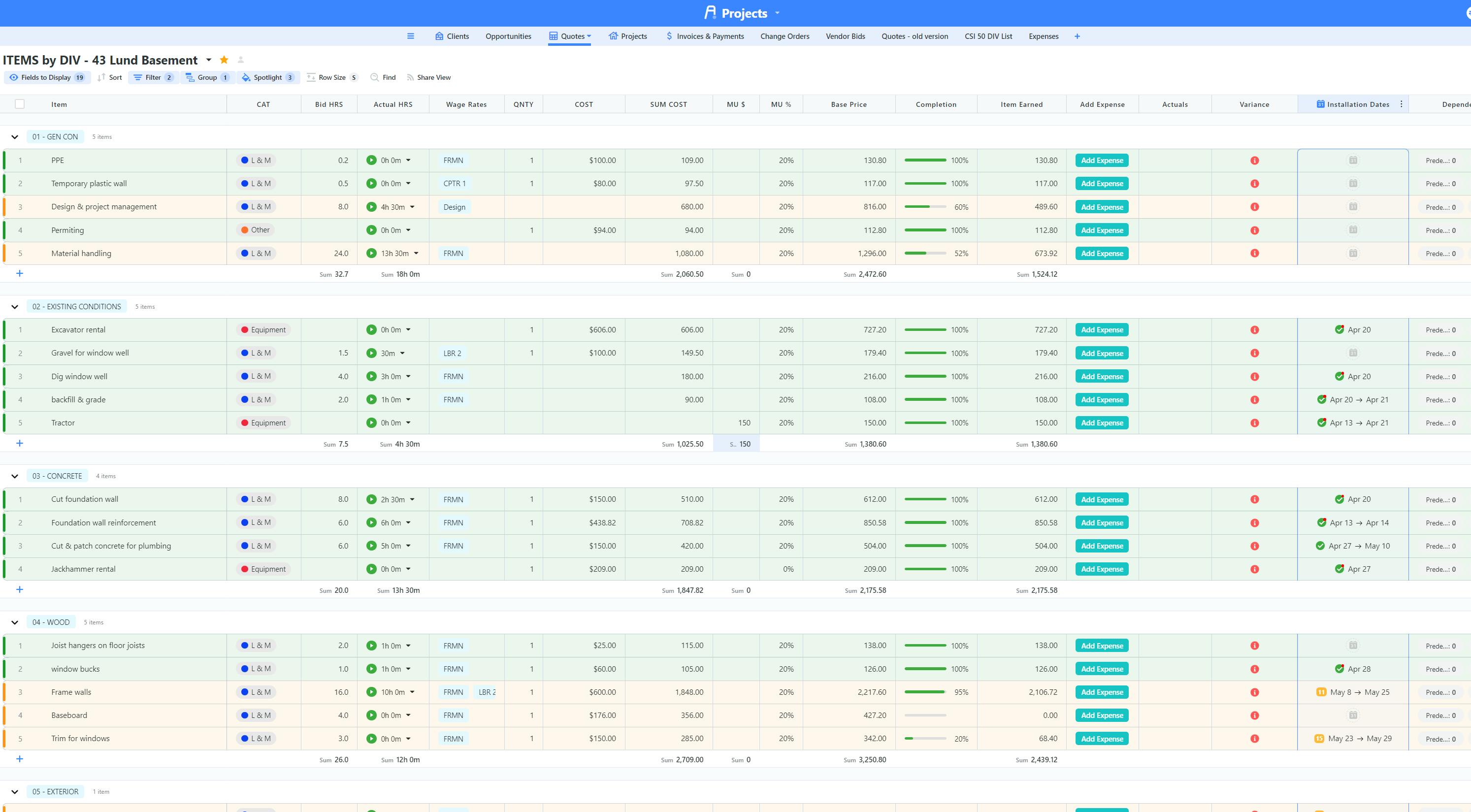1471x812 pixels.
Task: Click Add Expense for Excavator rental
Action: pos(1102,329)
